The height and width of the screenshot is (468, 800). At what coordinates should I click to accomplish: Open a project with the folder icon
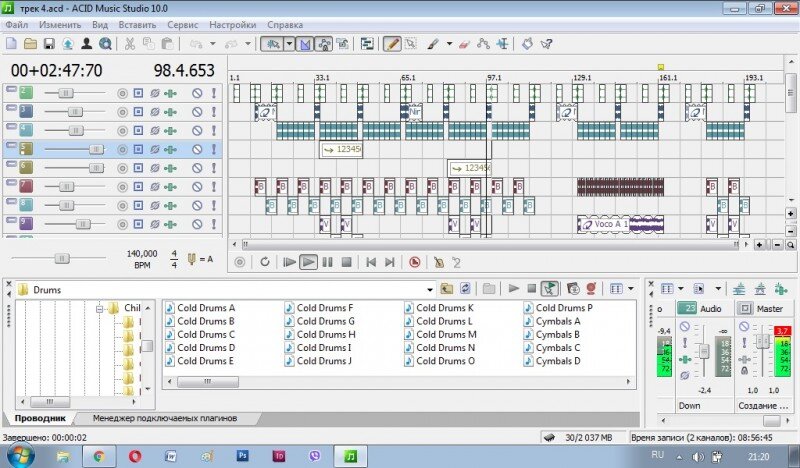click(x=30, y=44)
